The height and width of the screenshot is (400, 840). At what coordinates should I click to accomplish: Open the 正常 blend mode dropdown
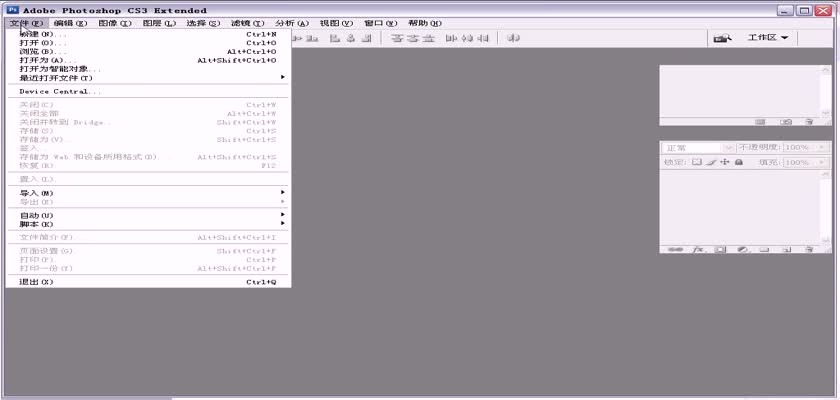coord(699,148)
